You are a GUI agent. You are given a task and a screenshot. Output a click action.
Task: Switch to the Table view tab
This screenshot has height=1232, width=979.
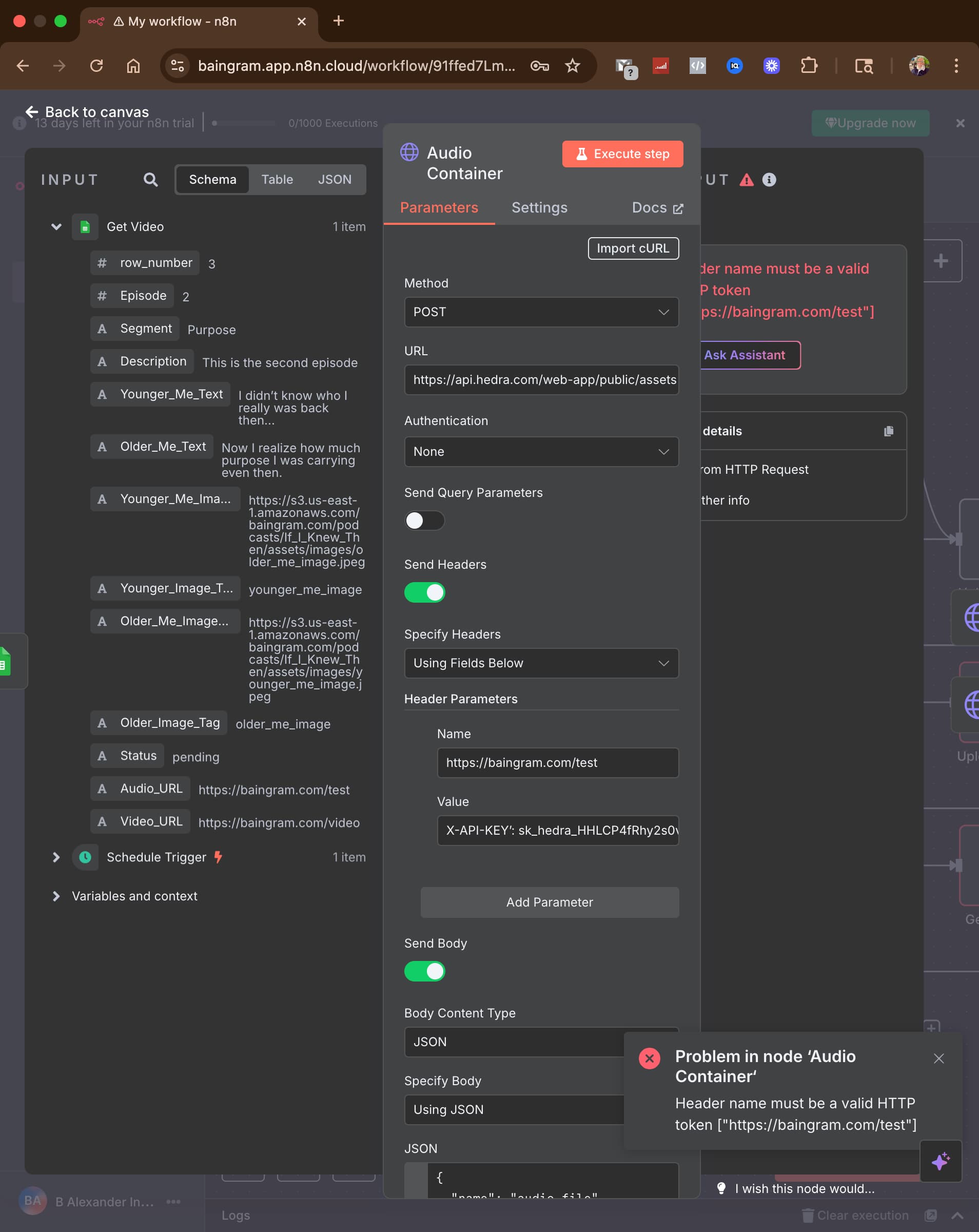click(x=277, y=180)
